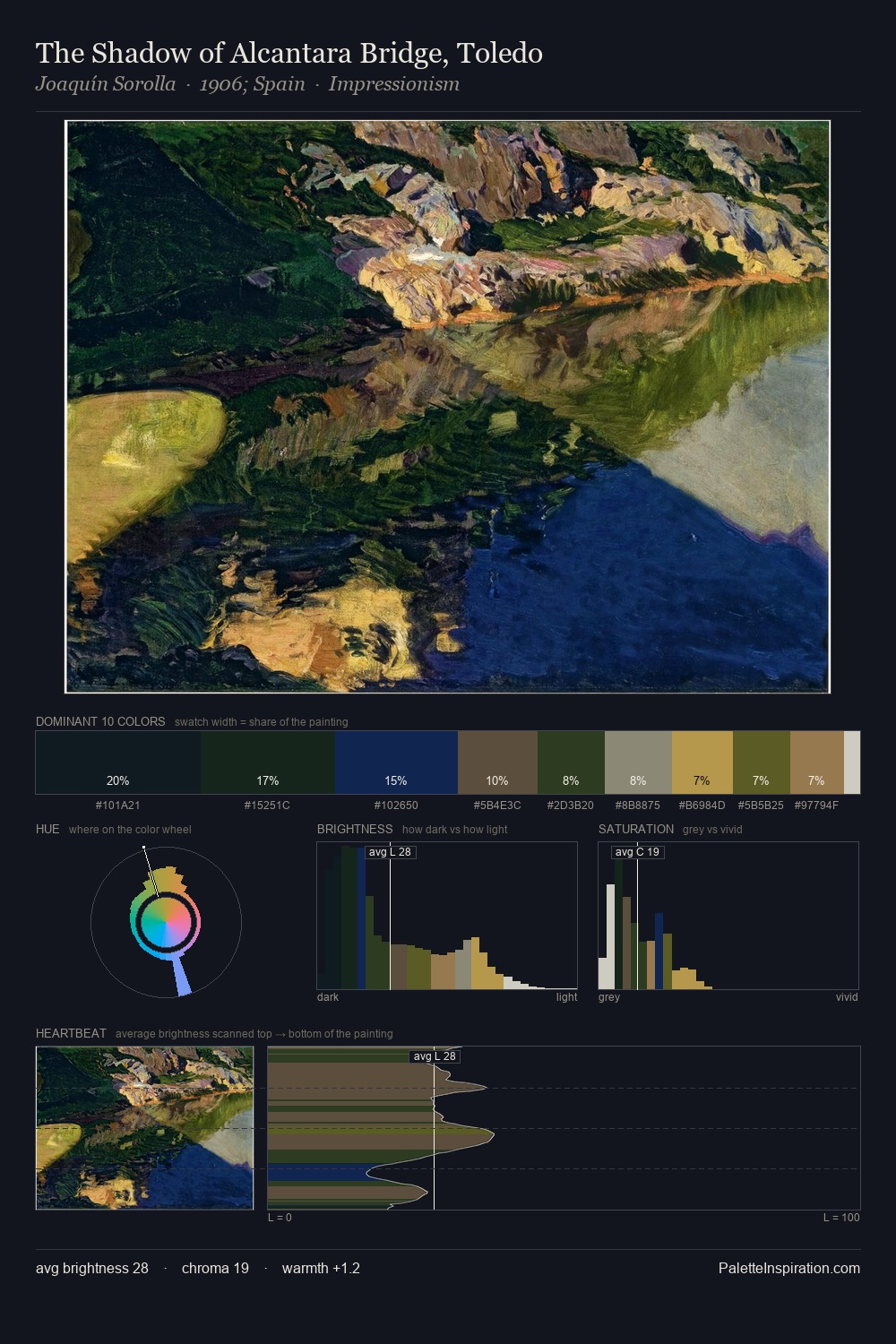Open the PaletteInspiration.com link

tap(789, 1268)
